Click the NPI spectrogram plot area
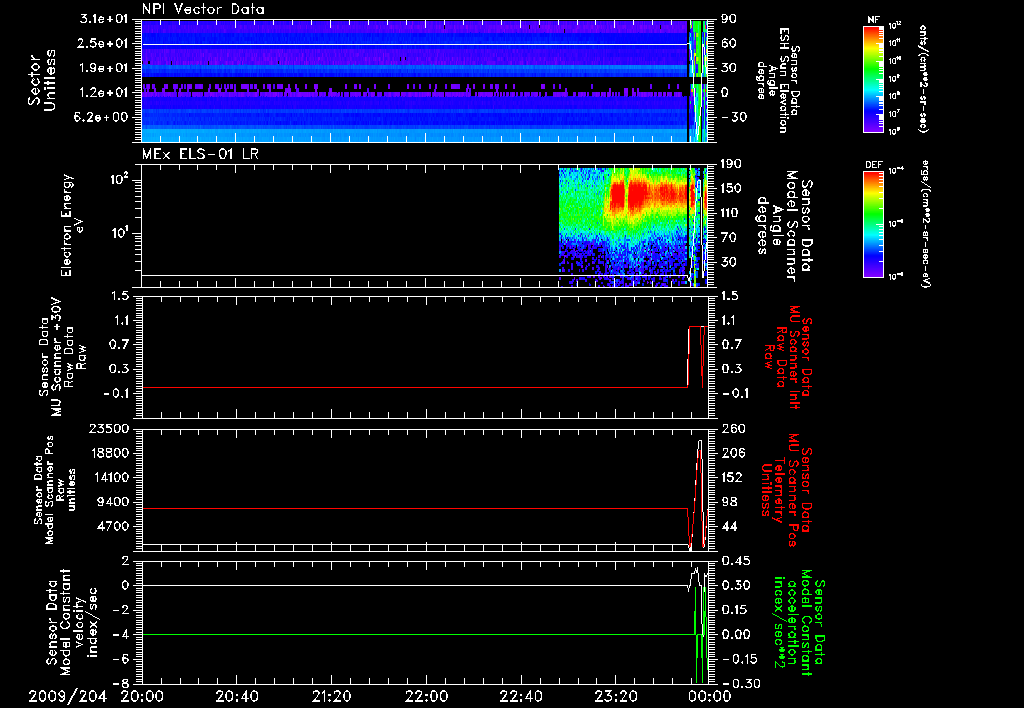 424,80
